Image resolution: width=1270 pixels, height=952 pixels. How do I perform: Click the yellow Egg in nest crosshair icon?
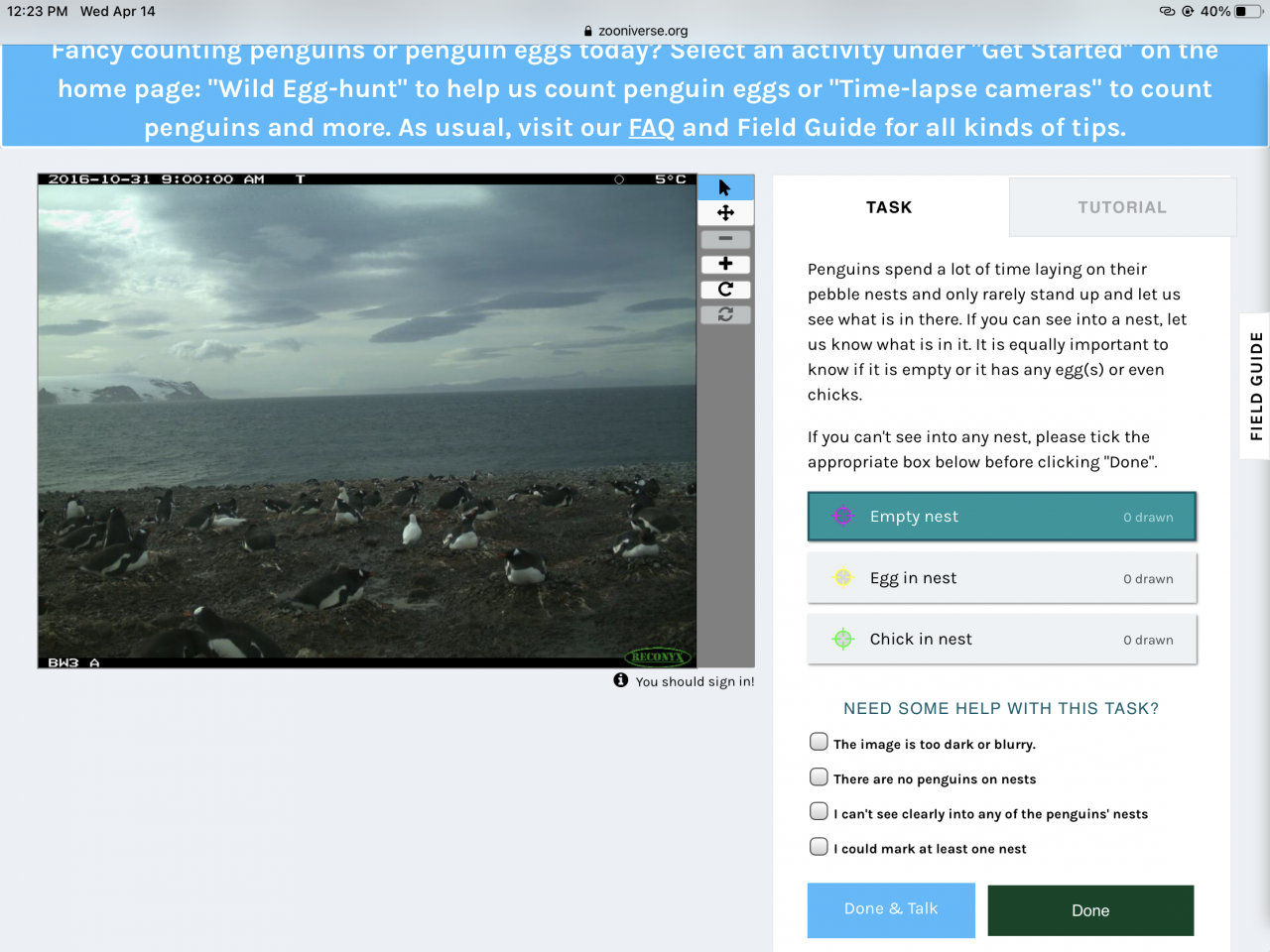tap(842, 578)
